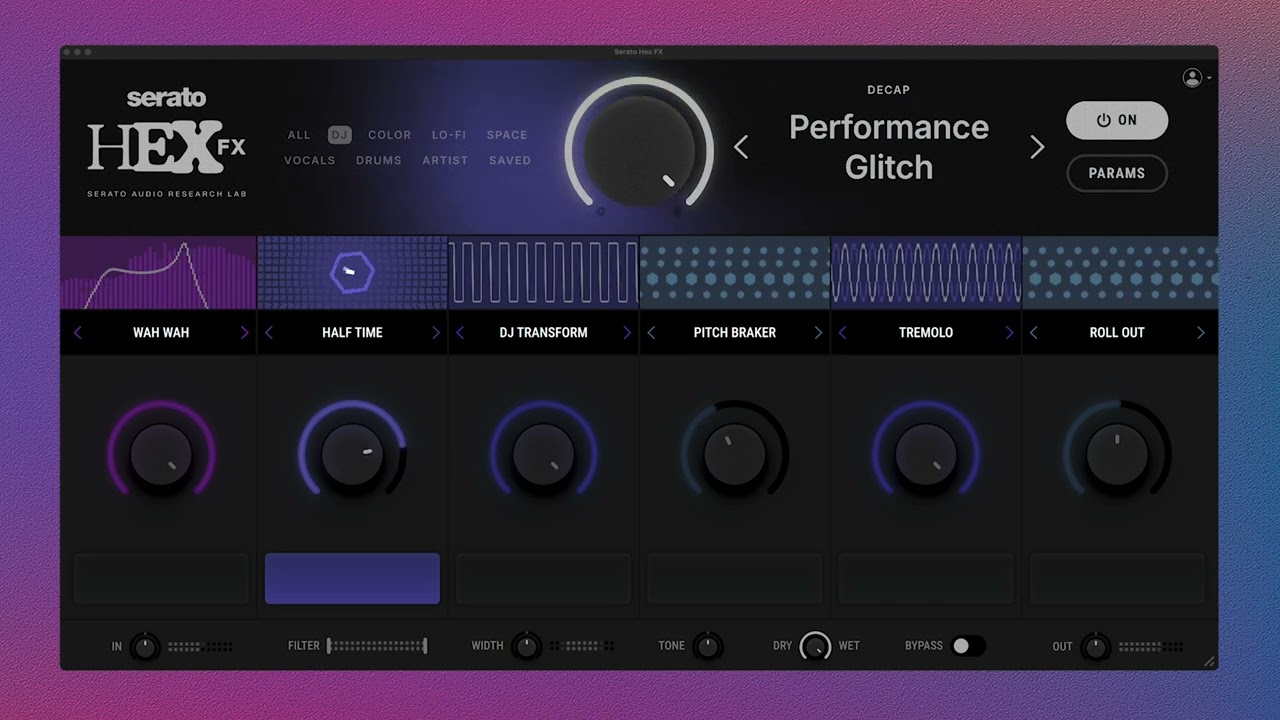Open the PARAMS panel
Image resolution: width=1280 pixels, height=720 pixels.
1117,173
